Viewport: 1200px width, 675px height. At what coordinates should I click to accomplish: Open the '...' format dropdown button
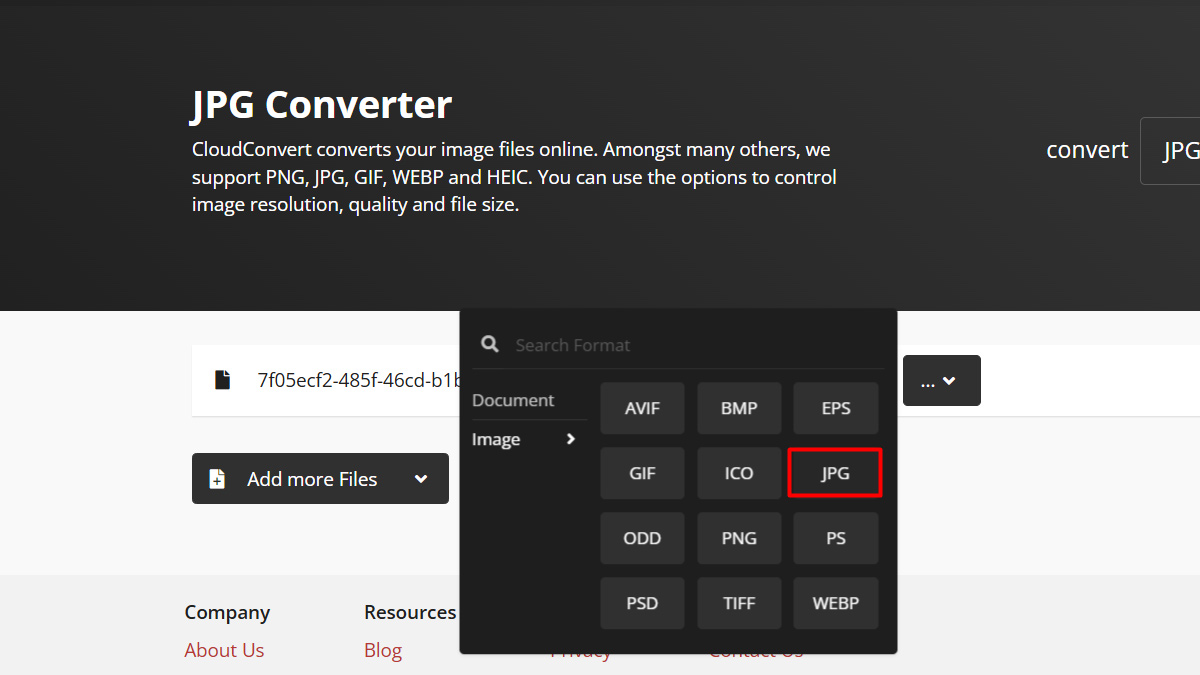click(x=941, y=380)
